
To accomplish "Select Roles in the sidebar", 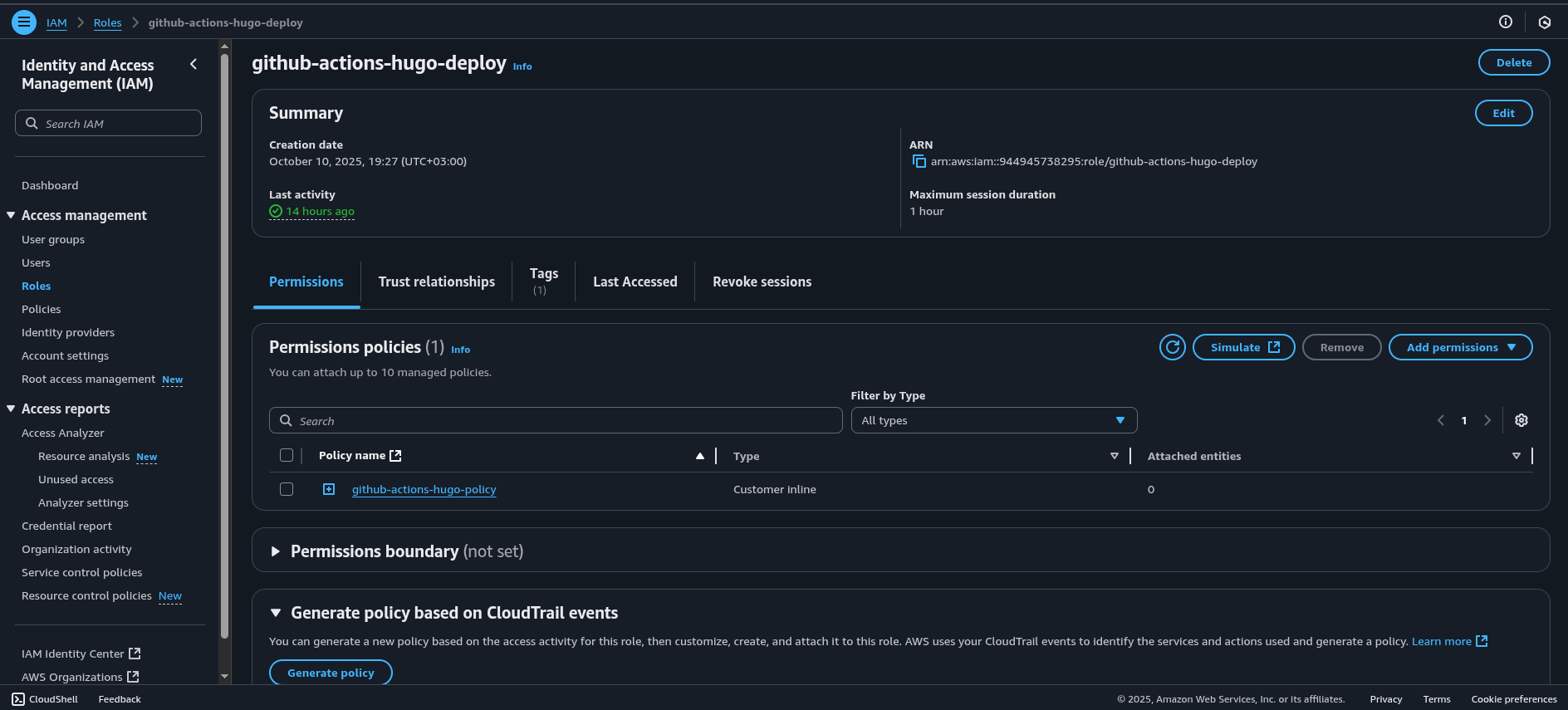I will coord(37,286).
